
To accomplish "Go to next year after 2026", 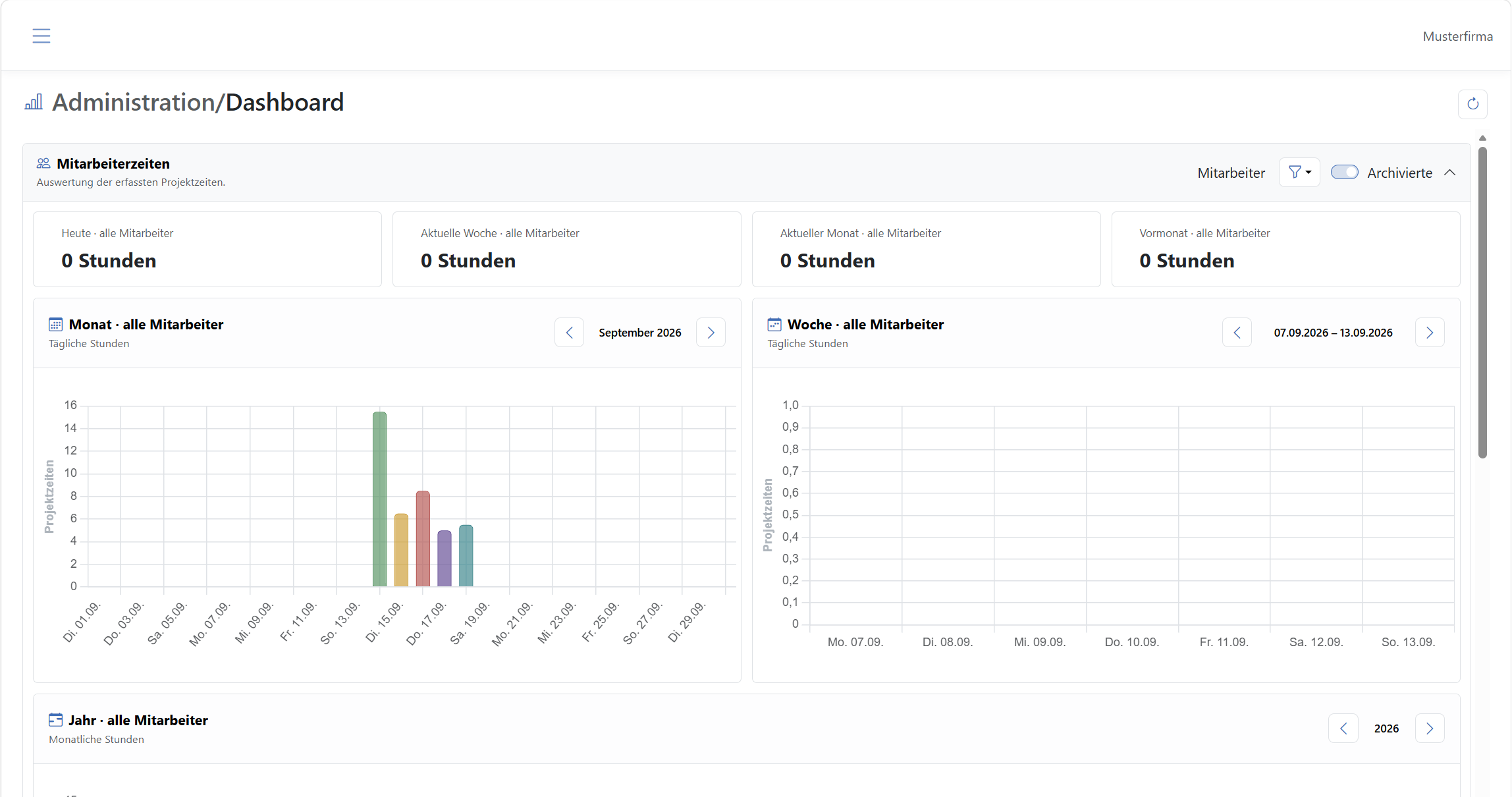I will point(1430,728).
